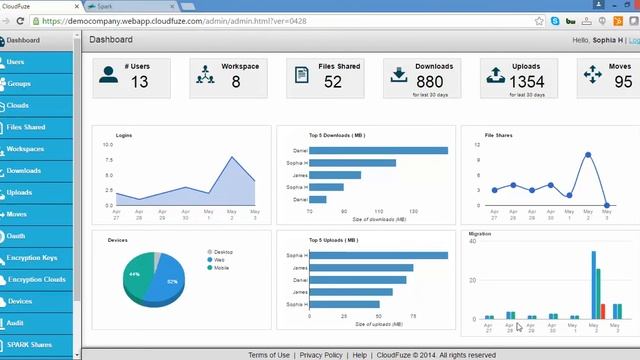Select Workspaces in sidebar
Screen dimensions: 640x360
tap(36, 149)
